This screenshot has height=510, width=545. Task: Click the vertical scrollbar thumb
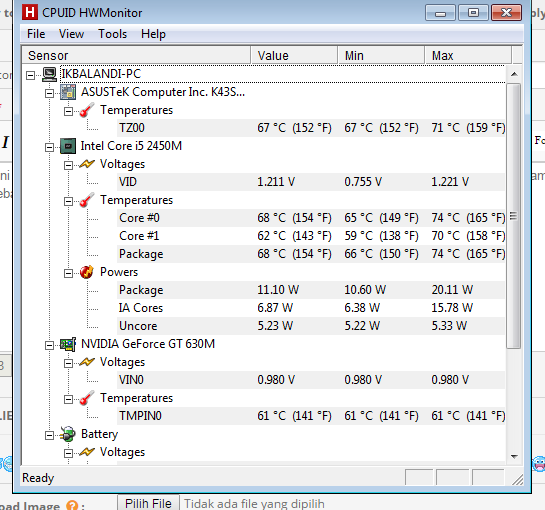click(514, 216)
